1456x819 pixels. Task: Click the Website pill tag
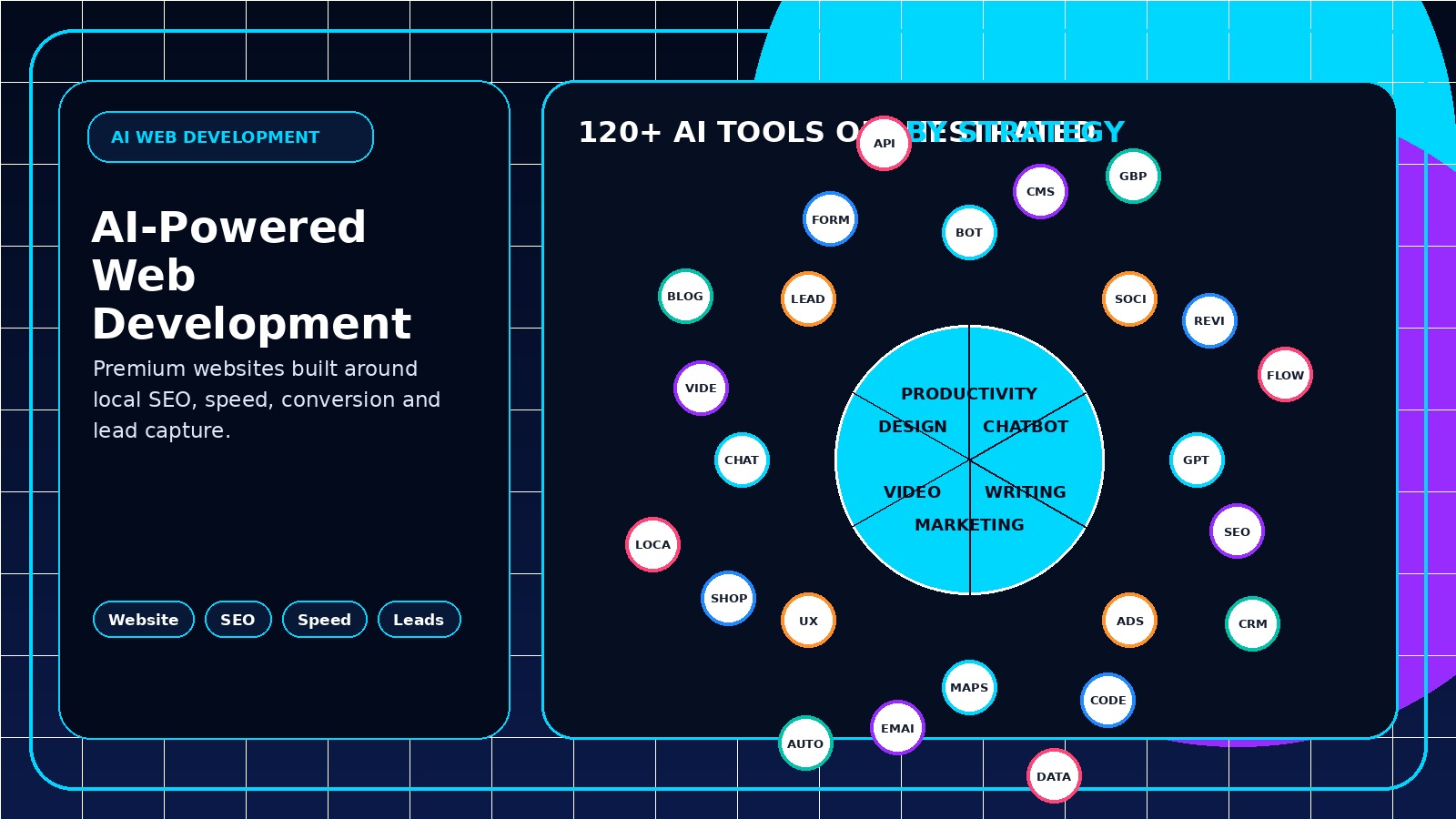click(x=144, y=620)
